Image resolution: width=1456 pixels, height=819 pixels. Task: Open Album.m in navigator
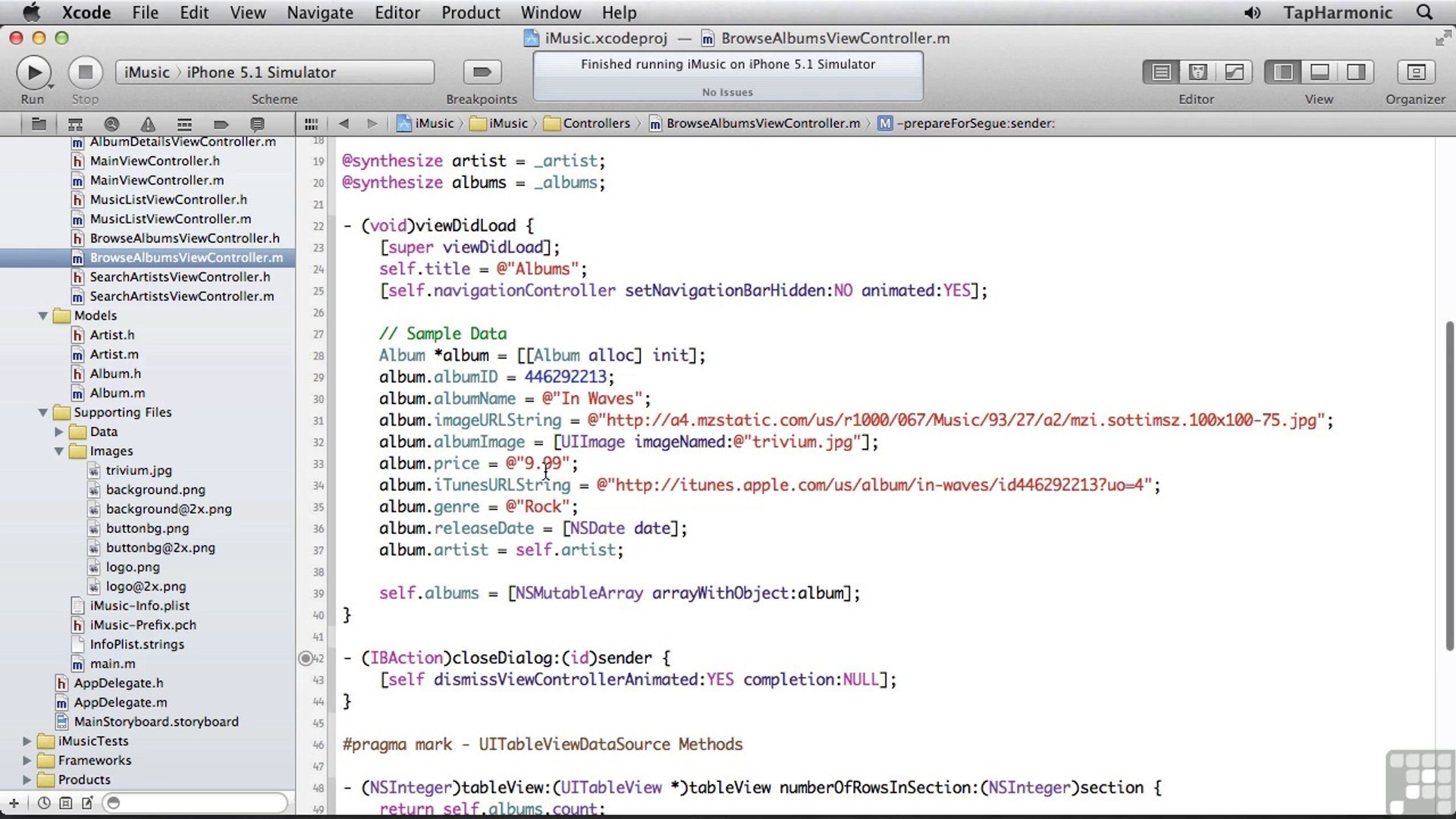pos(118,393)
